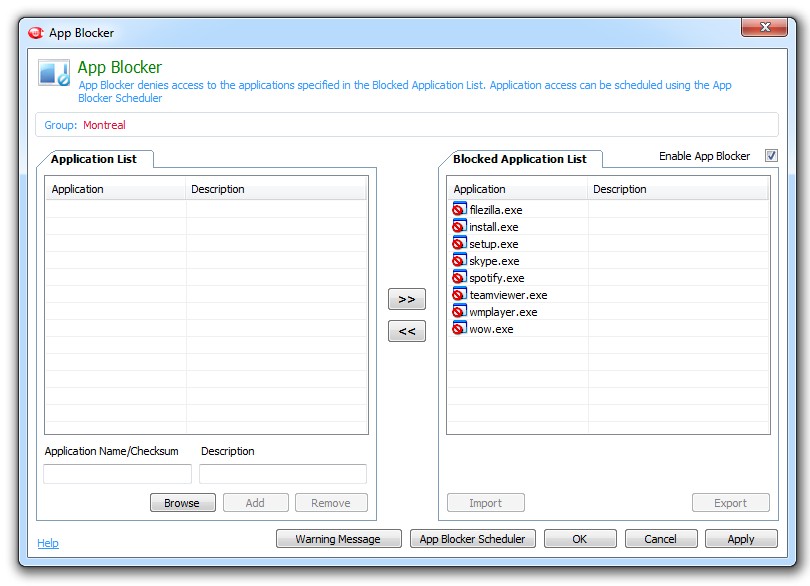Click spotify.exe's blocked application icon
The width and height of the screenshot is (810, 586).
pos(459,278)
